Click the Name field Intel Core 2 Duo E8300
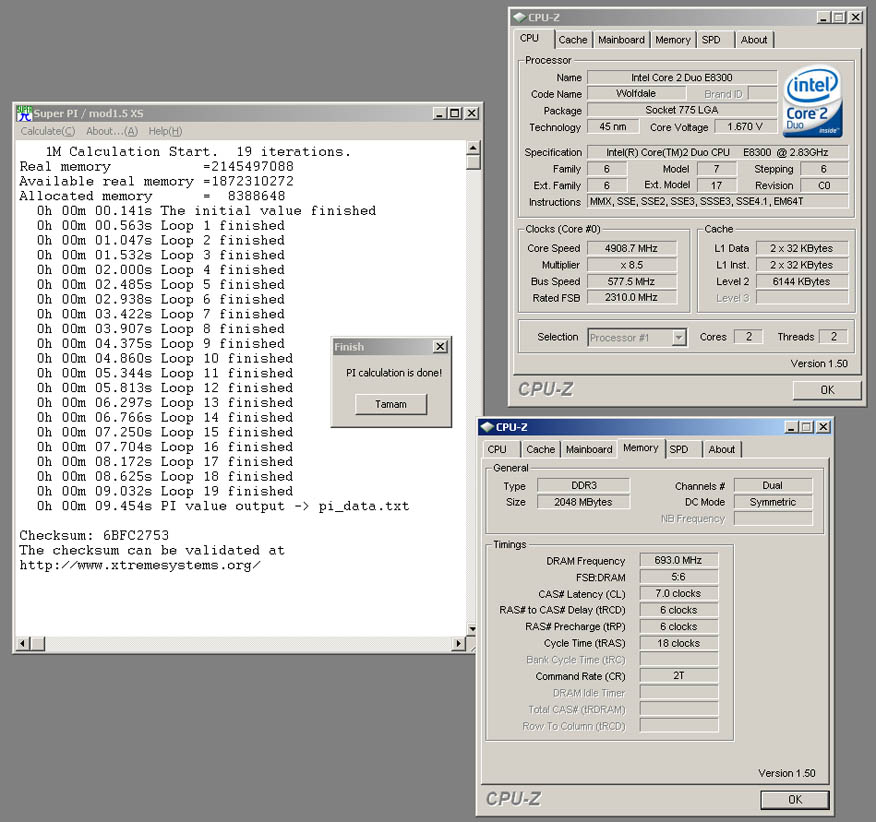This screenshot has height=822, width=876. (x=682, y=78)
